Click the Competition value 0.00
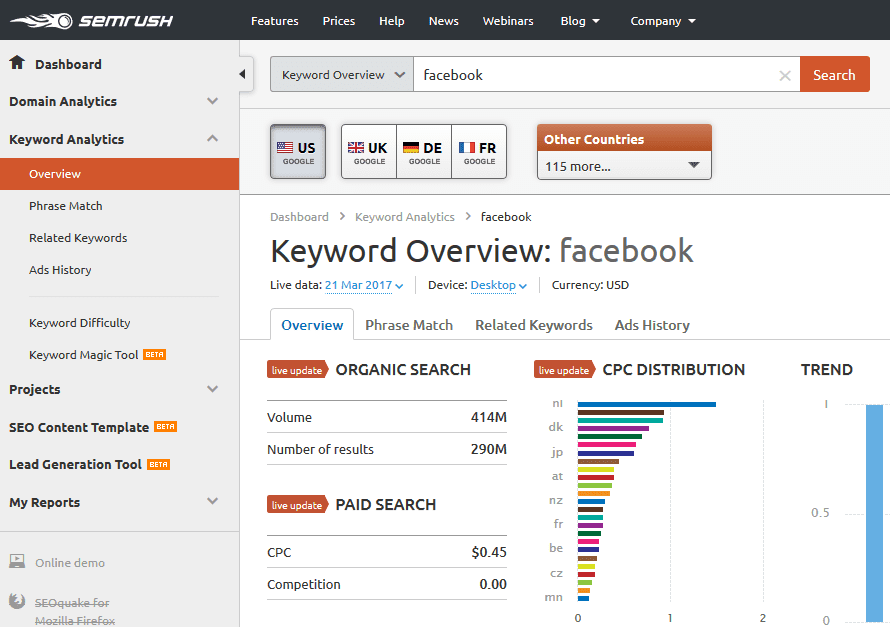890x627 pixels. click(493, 584)
